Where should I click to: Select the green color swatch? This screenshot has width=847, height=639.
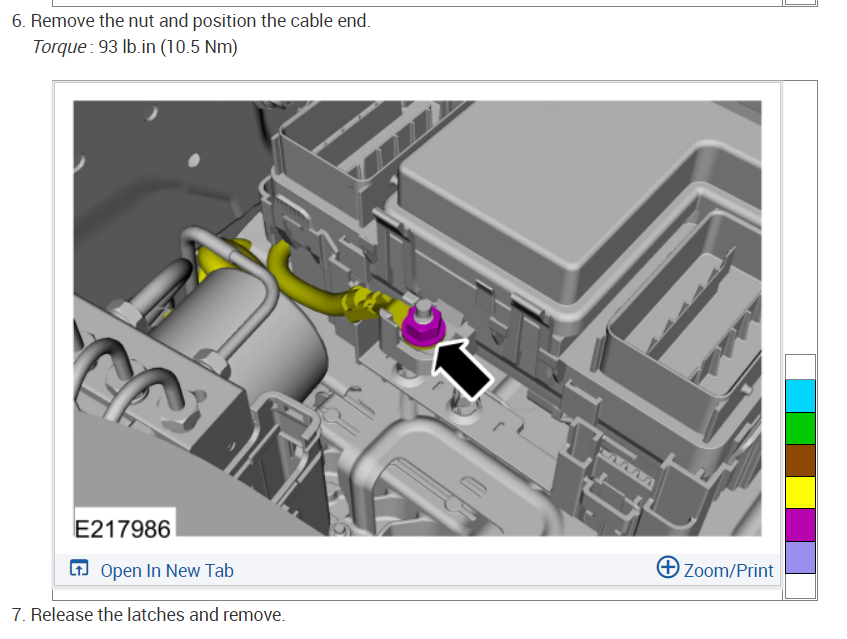[x=800, y=428]
